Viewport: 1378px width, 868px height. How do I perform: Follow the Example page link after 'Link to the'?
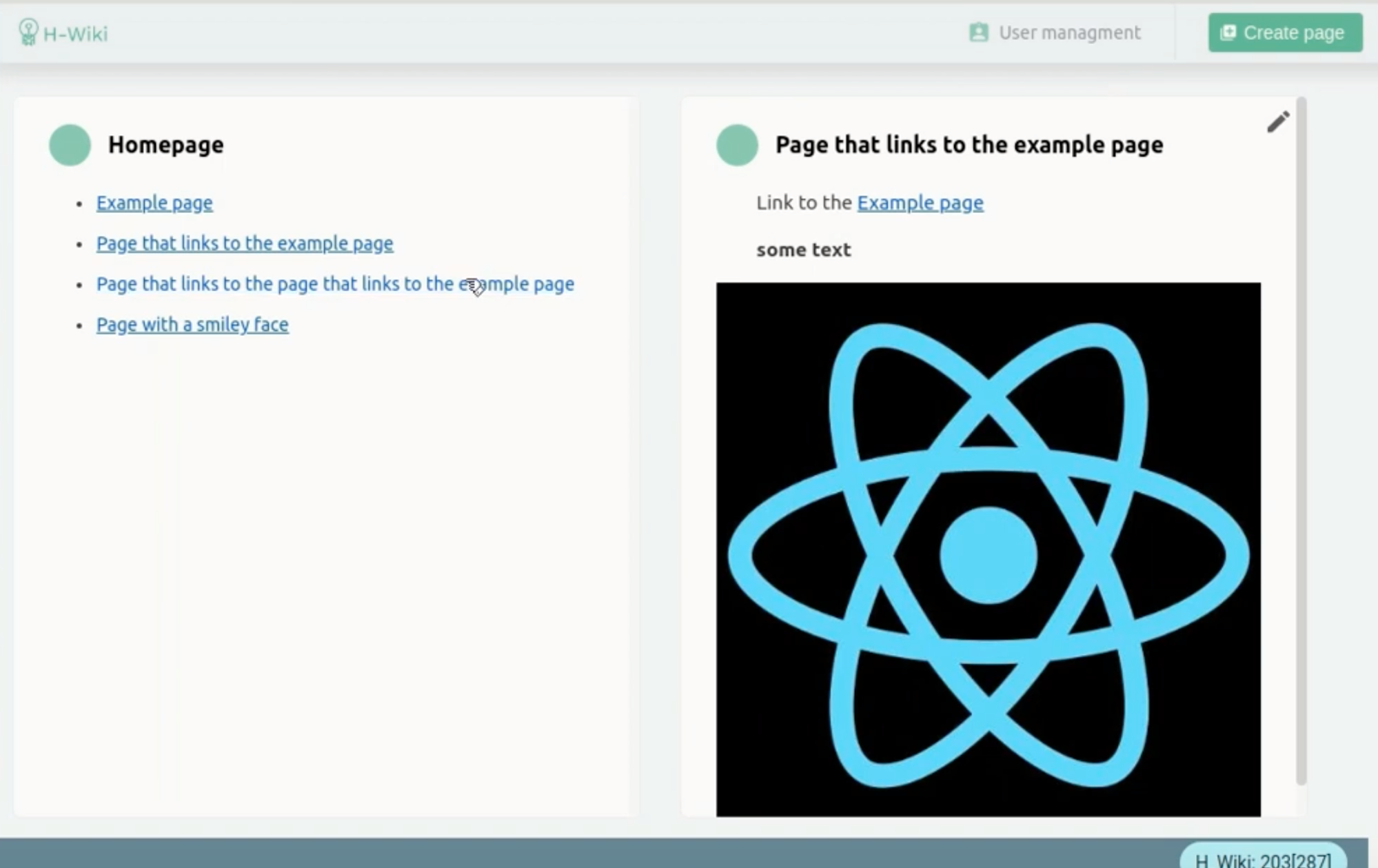(x=920, y=203)
